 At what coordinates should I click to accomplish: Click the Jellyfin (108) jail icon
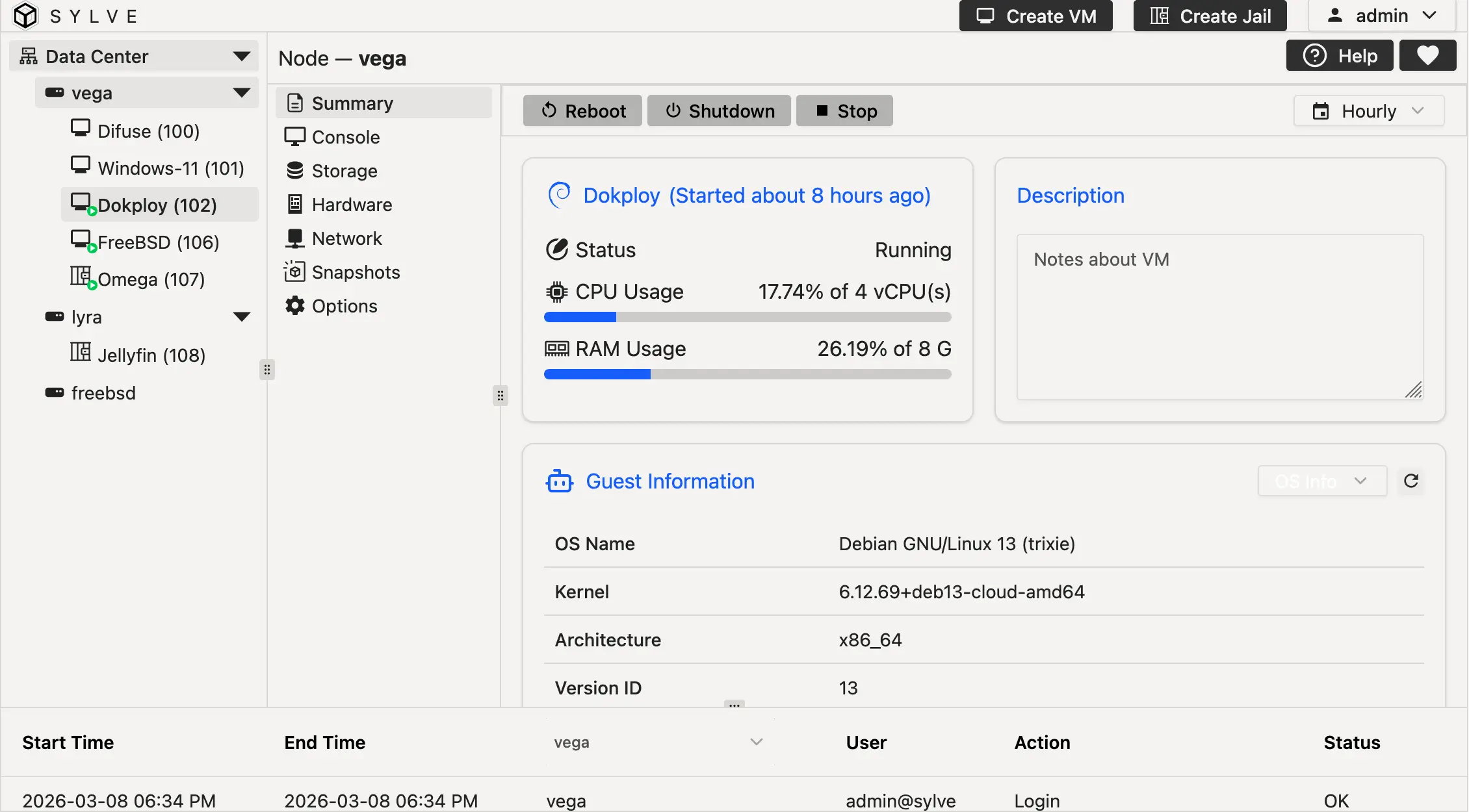(81, 353)
